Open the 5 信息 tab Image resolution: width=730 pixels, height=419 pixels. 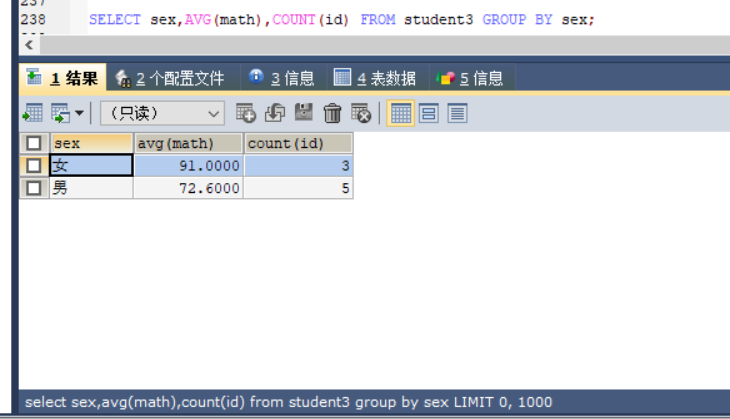click(x=470, y=78)
